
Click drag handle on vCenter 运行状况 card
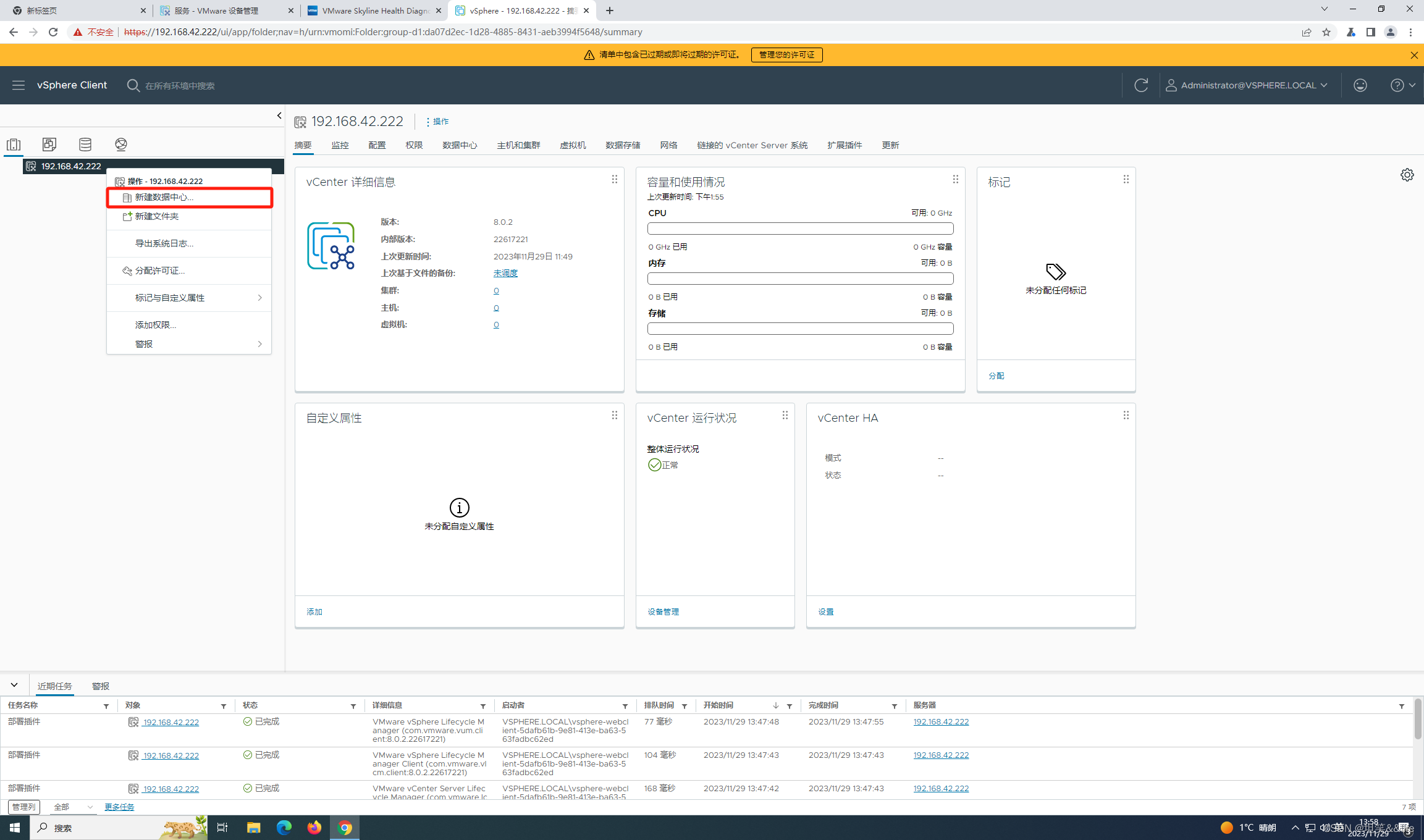tap(785, 415)
